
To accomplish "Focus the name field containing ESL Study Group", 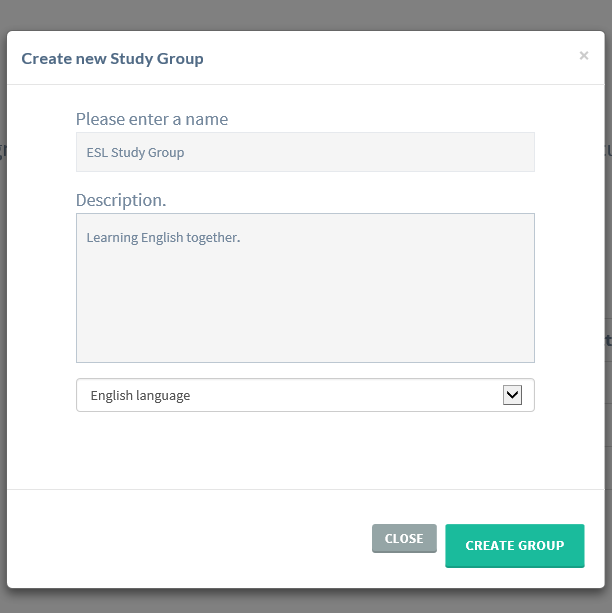I will (x=305, y=153).
